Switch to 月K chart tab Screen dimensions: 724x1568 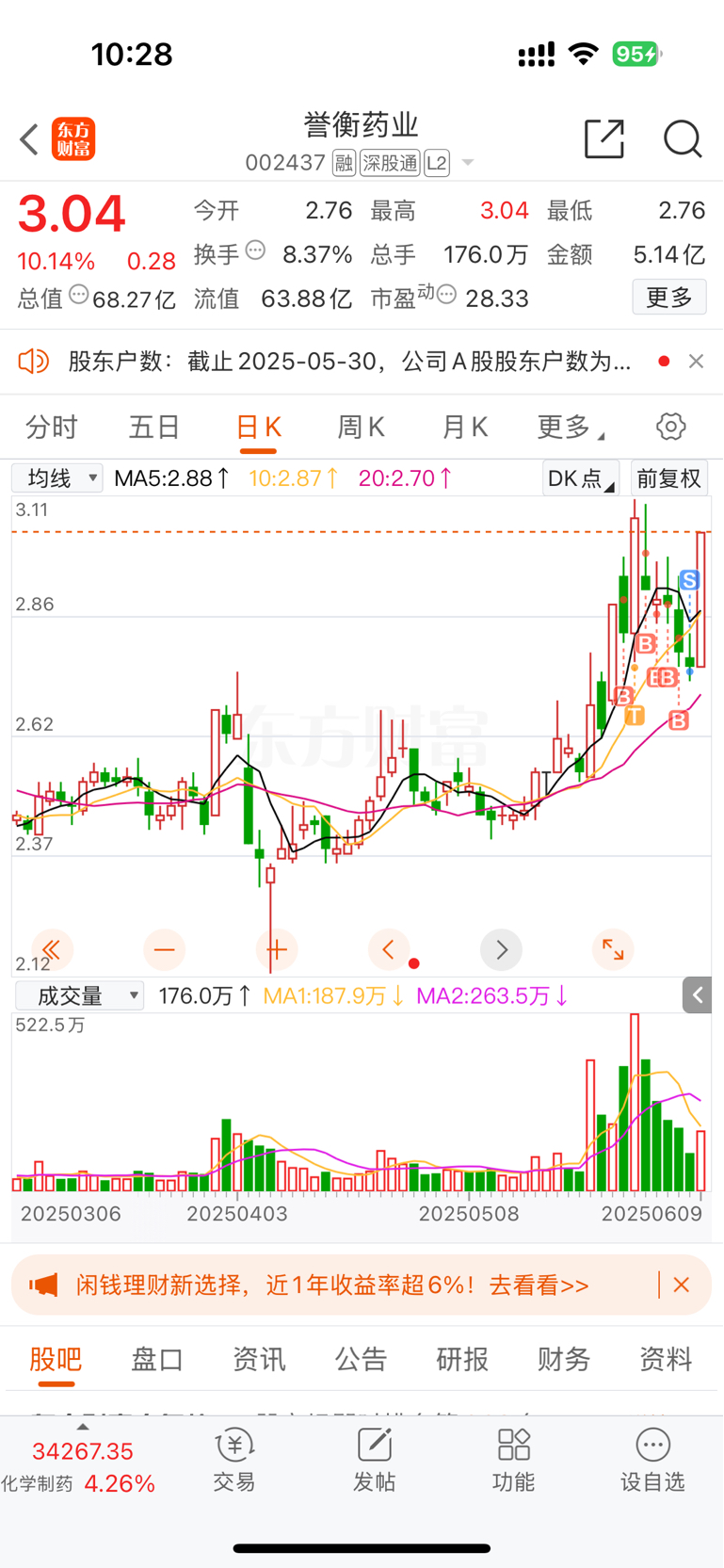click(464, 427)
